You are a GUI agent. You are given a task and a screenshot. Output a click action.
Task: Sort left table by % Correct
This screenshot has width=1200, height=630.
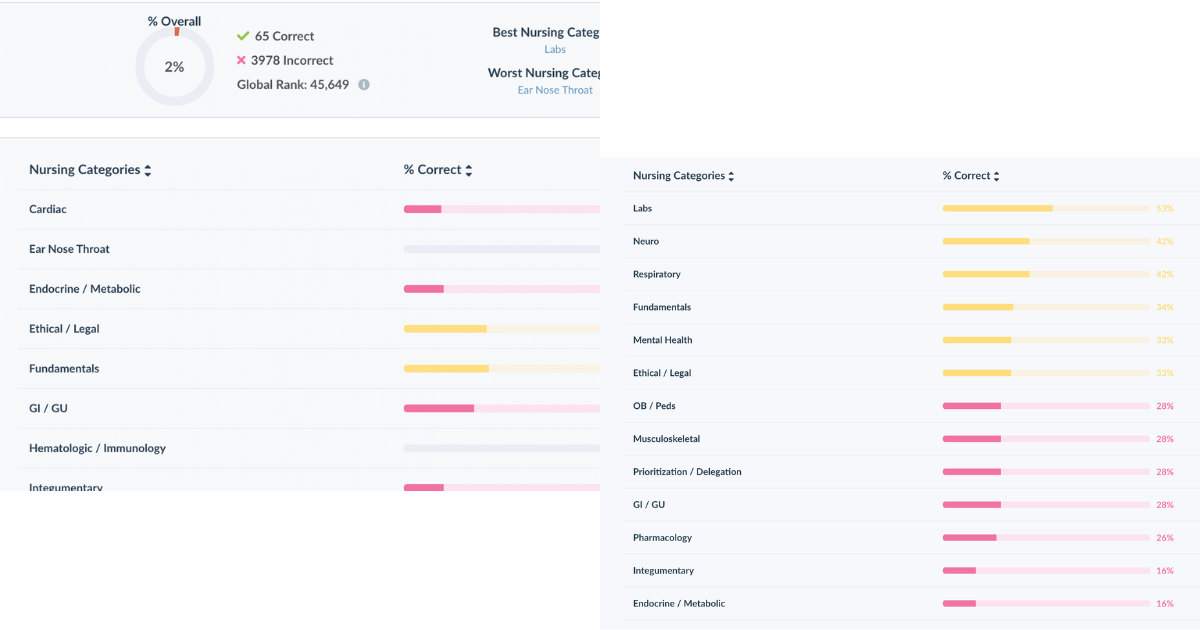468,171
